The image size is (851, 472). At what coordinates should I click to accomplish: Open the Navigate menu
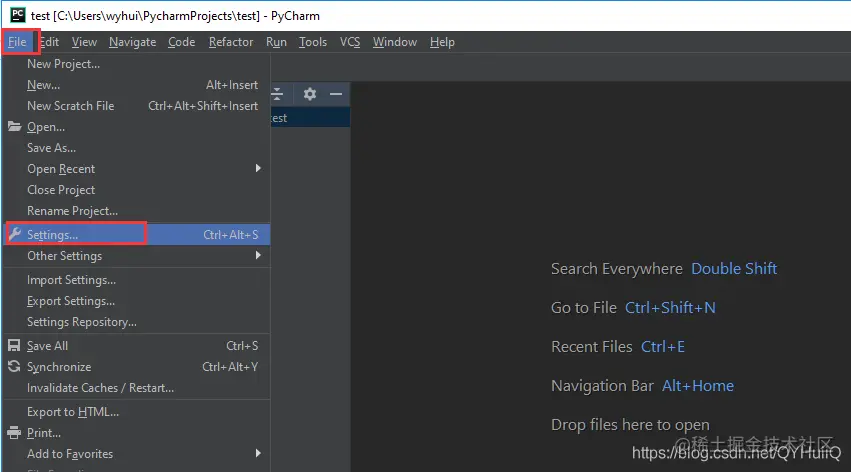(x=132, y=42)
